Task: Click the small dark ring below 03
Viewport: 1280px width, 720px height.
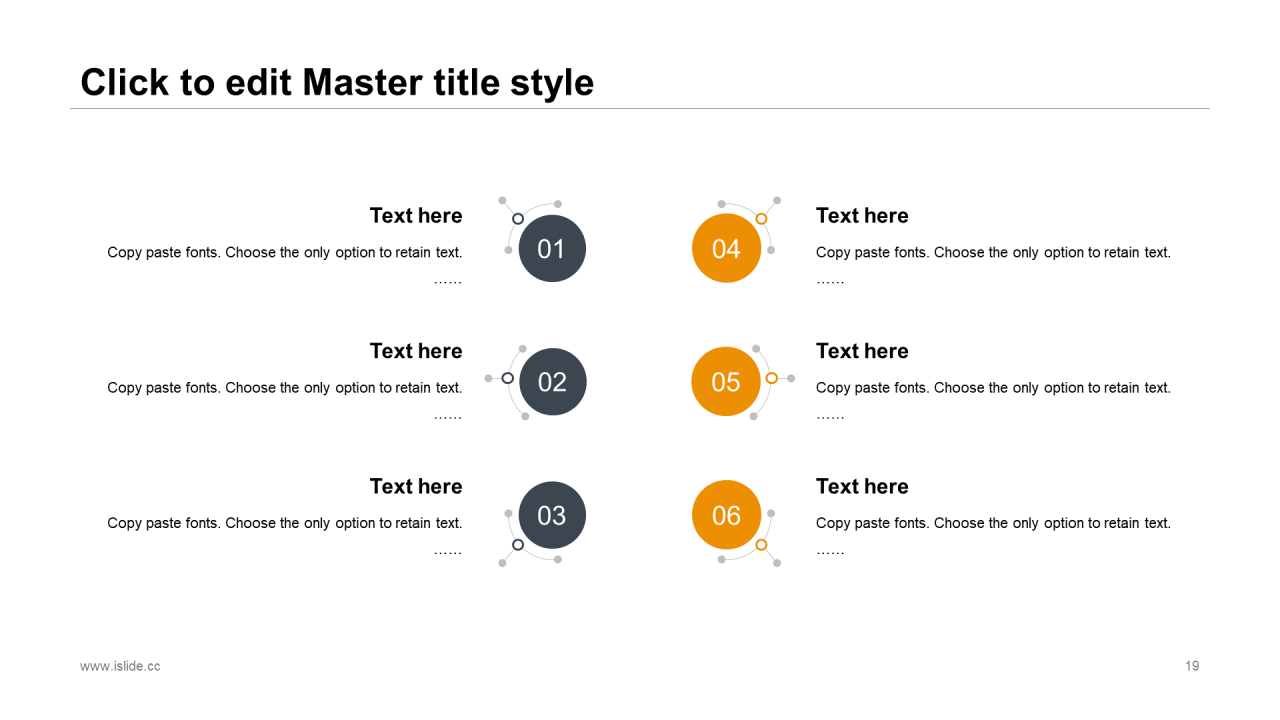Action: click(x=518, y=545)
